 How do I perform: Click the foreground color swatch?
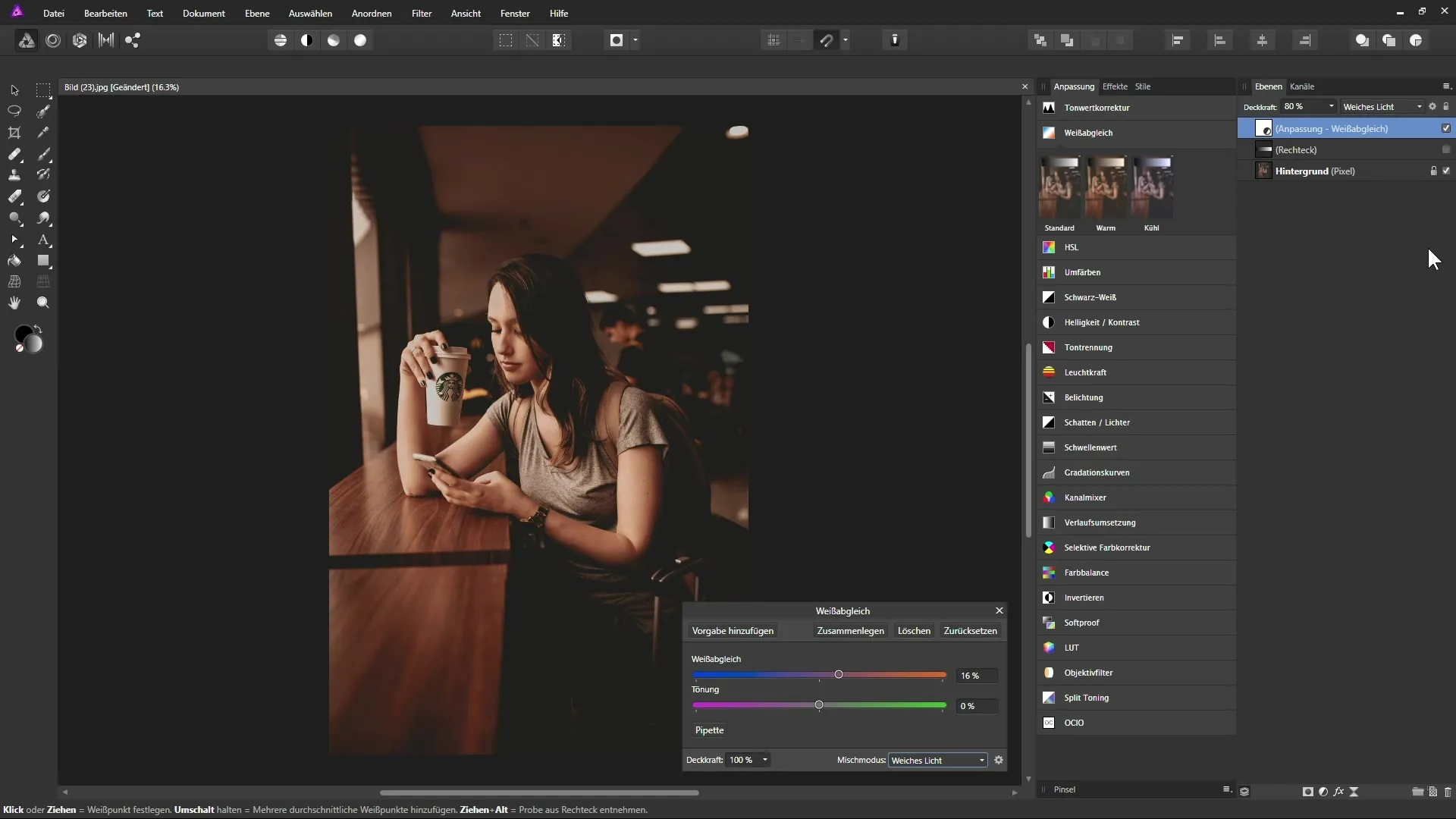[x=24, y=335]
